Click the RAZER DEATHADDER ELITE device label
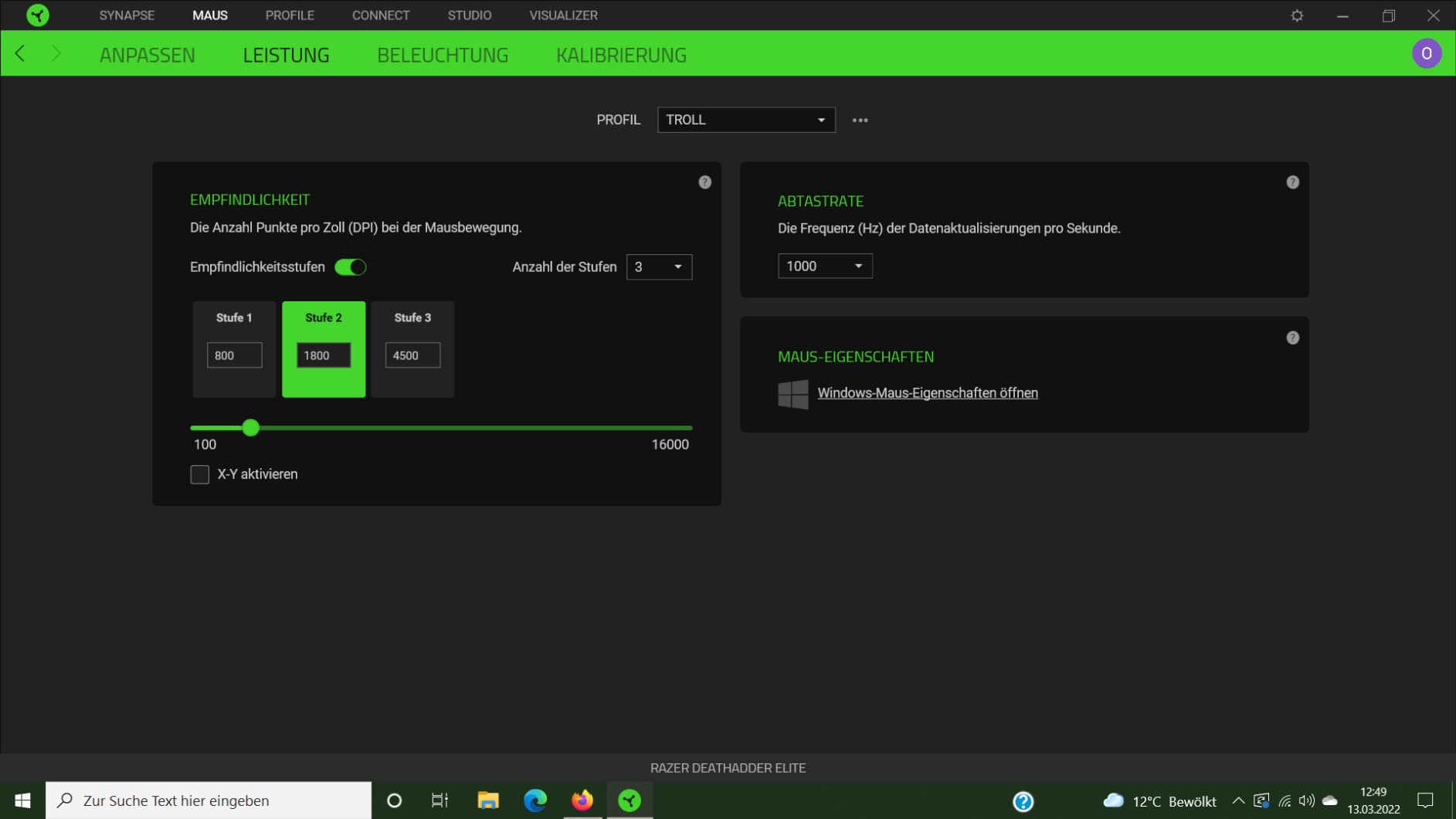 point(728,768)
